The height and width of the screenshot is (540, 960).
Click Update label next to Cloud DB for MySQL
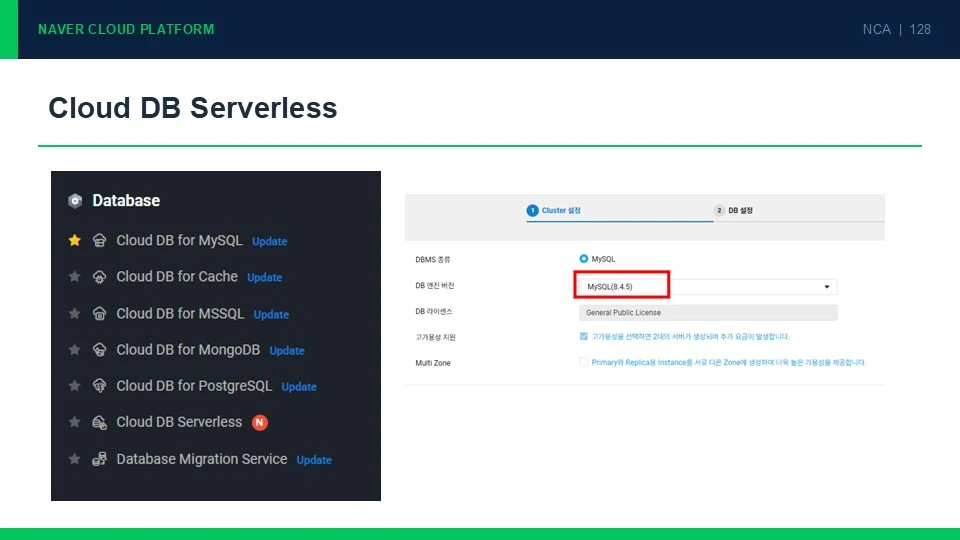[269, 241]
